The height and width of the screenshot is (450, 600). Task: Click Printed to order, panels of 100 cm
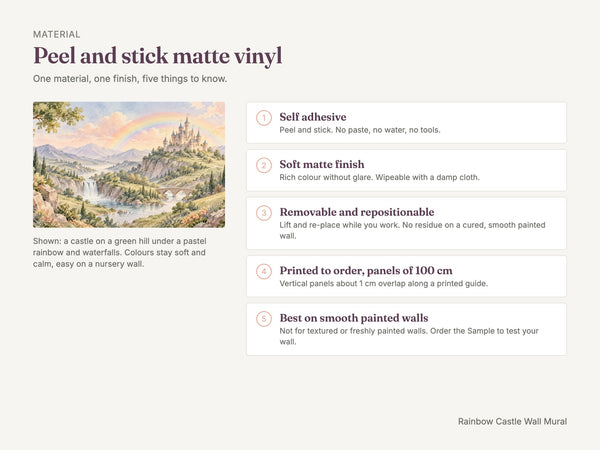[x=366, y=271]
